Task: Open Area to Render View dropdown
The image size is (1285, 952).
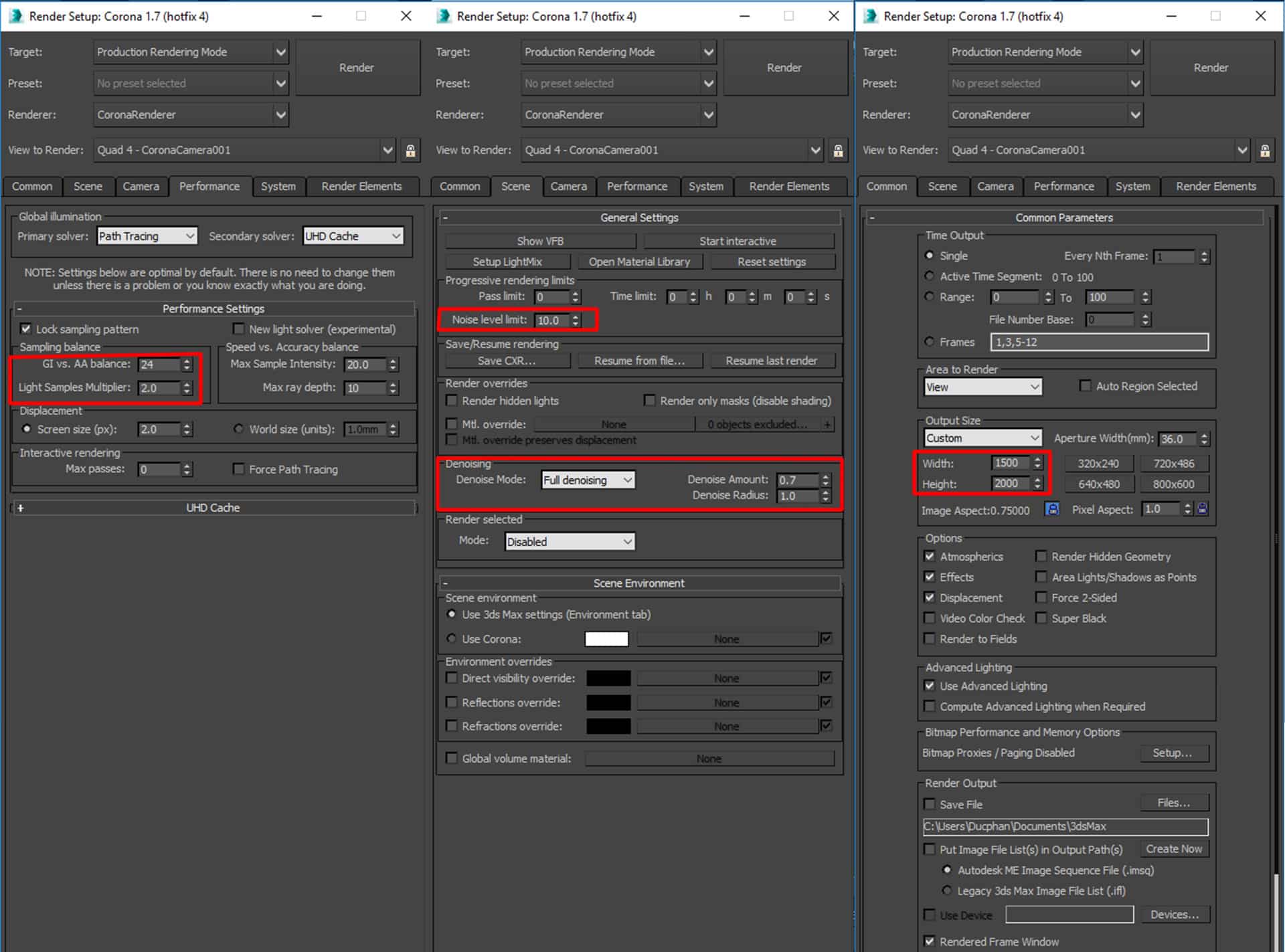Action: 982,387
